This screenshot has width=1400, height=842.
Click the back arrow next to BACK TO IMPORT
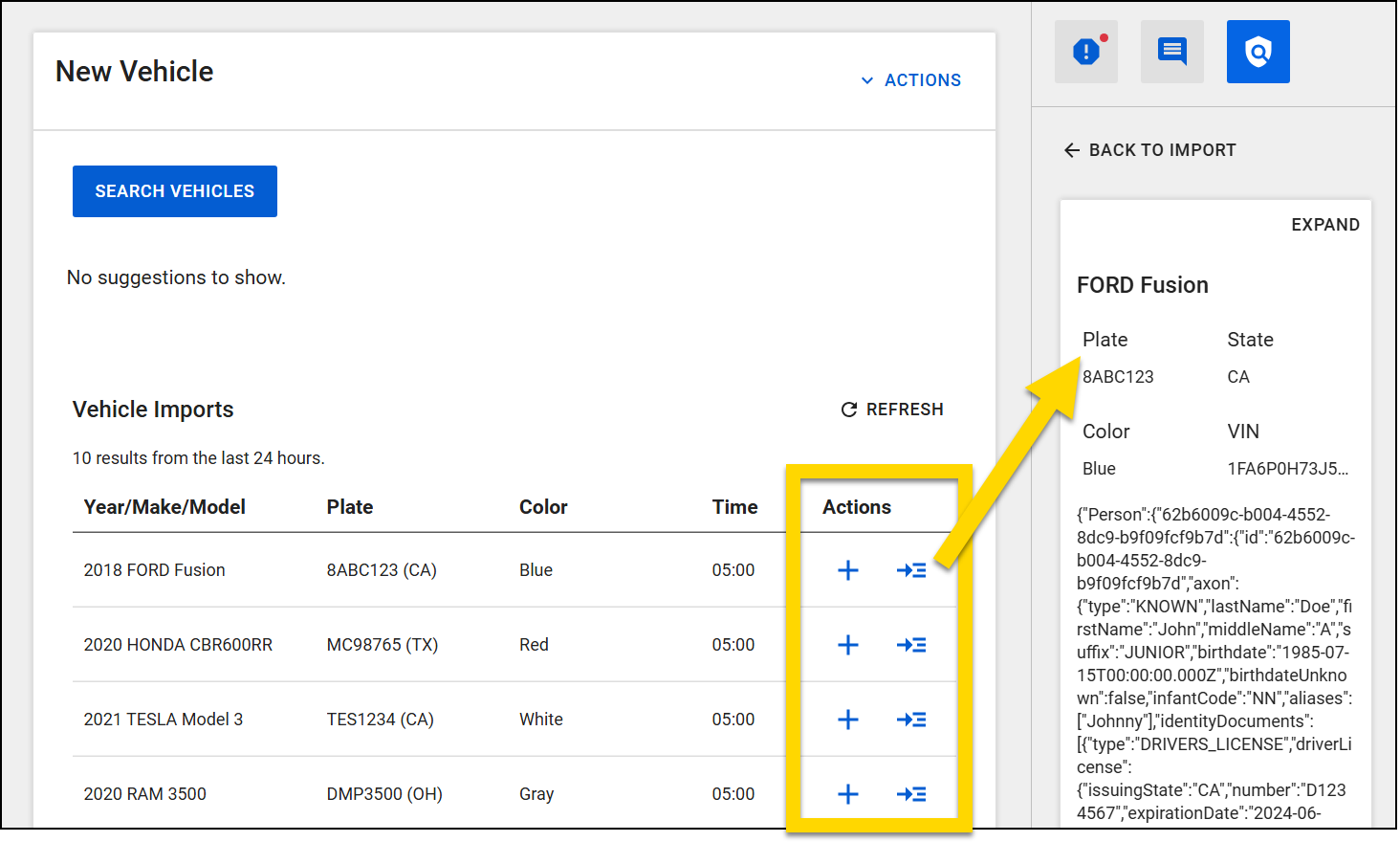(x=1072, y=150)
